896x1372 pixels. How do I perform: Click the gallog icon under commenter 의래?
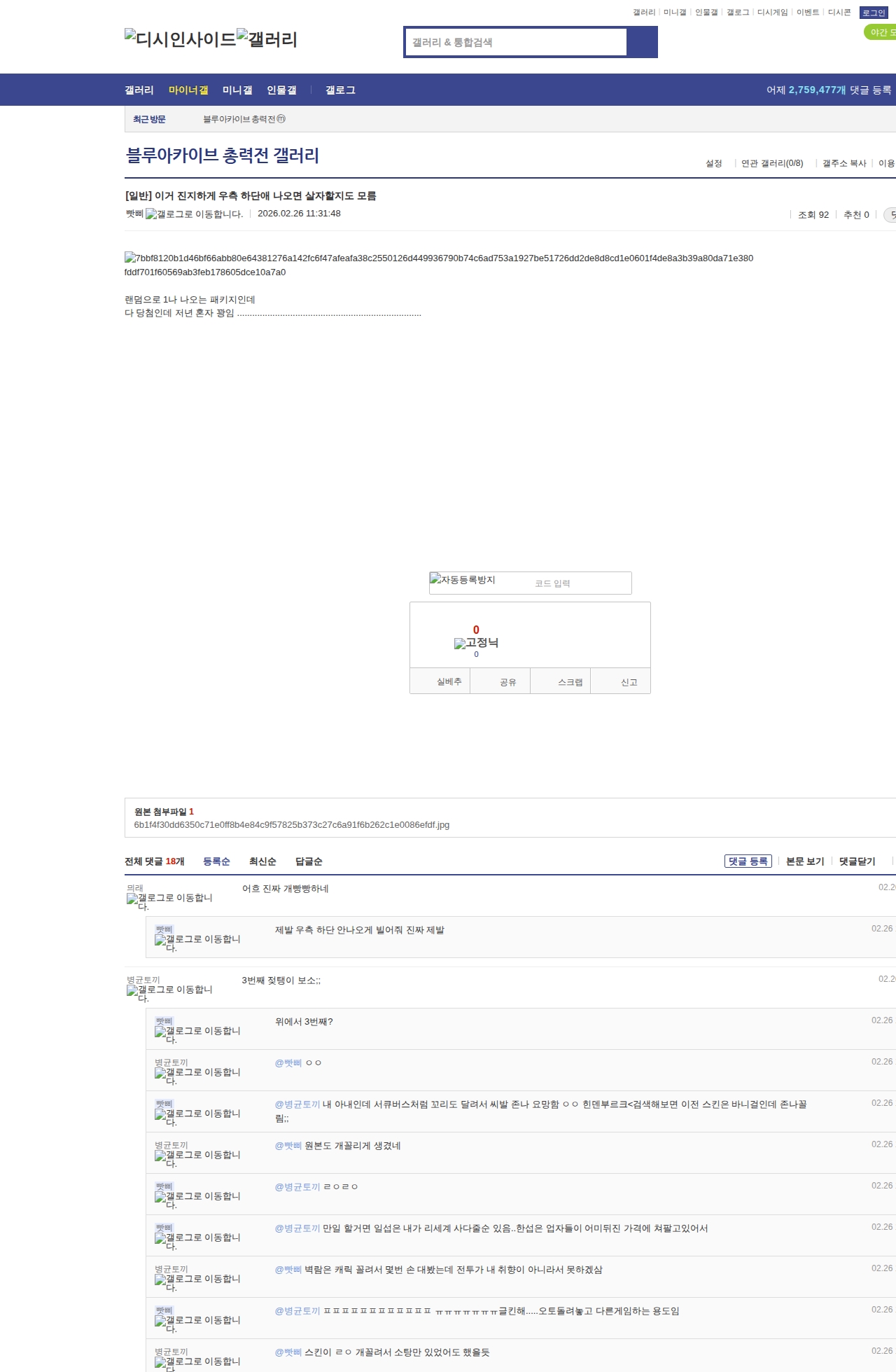tap(169, 902)
